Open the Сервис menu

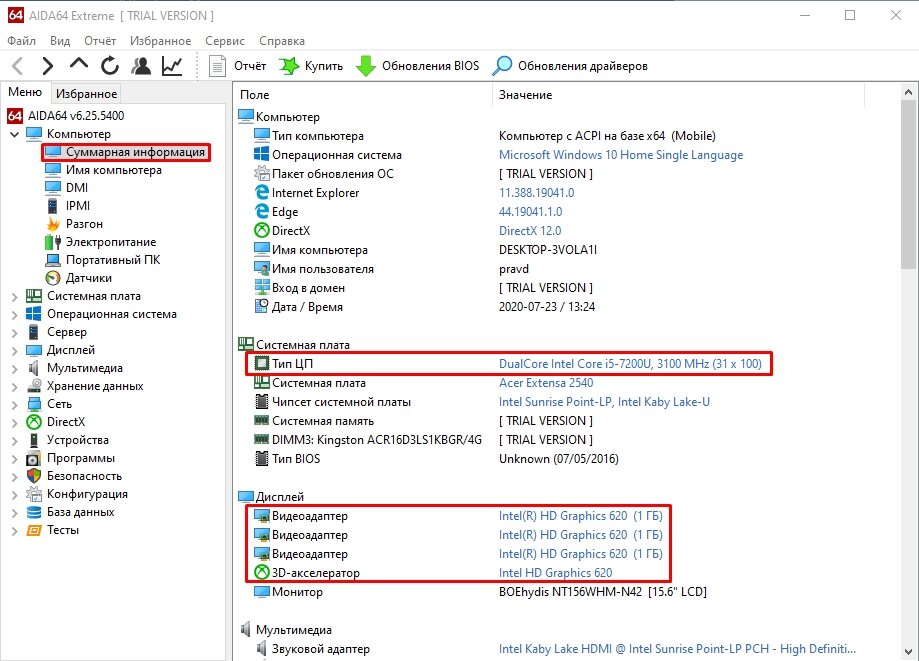click(x=224, y=40)
